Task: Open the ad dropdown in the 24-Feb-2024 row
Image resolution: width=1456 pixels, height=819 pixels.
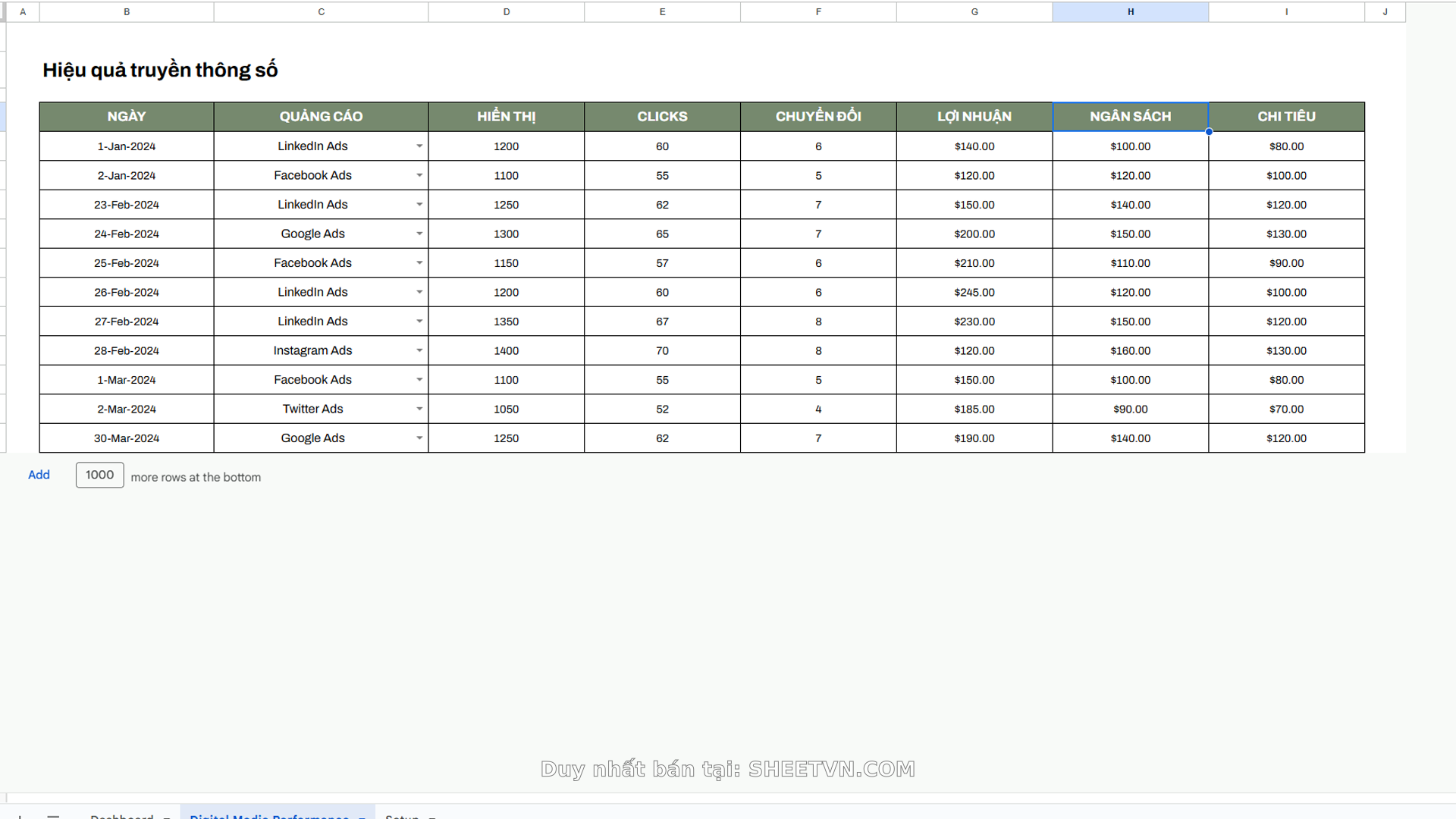Action: [x=419, y=234]
